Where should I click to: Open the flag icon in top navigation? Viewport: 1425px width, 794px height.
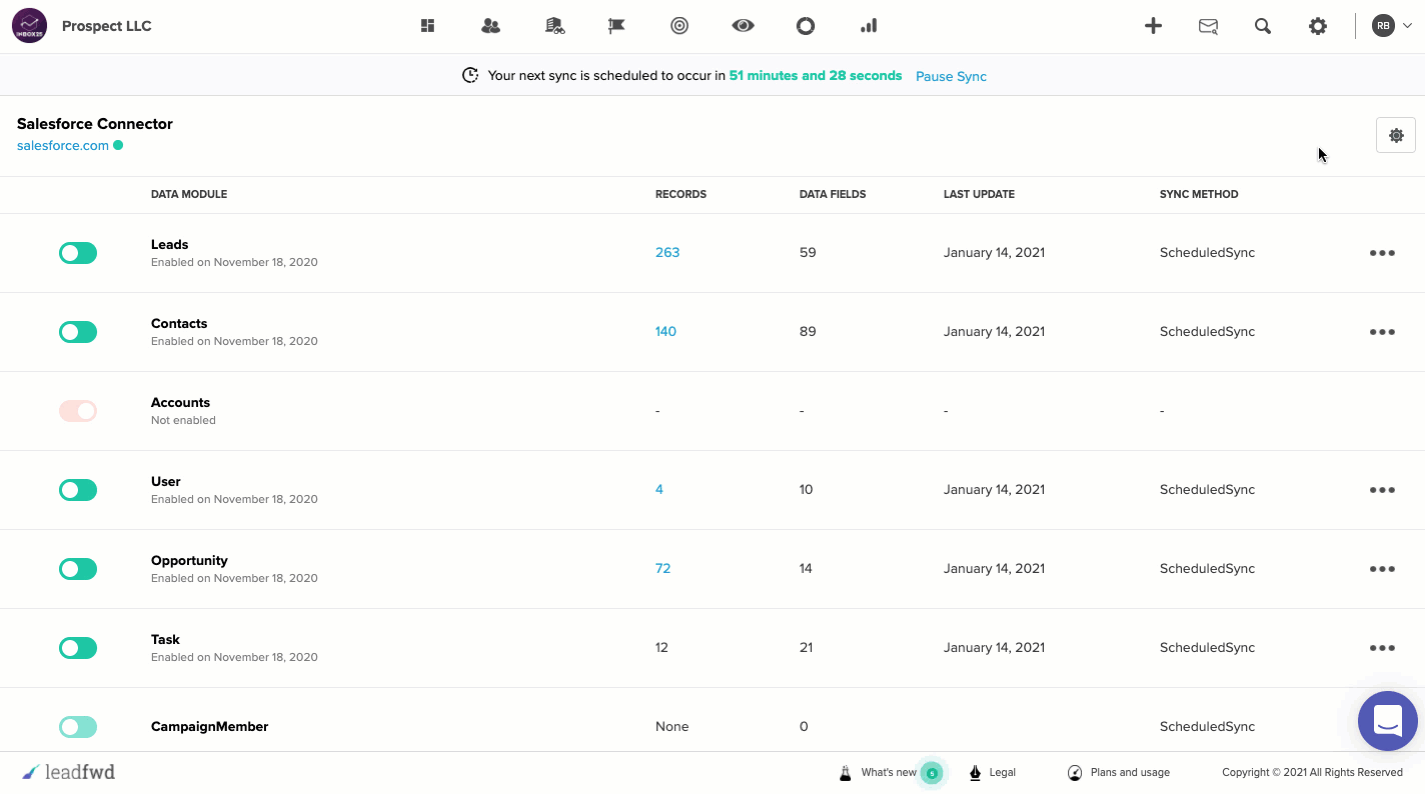(x=617, y=26)
